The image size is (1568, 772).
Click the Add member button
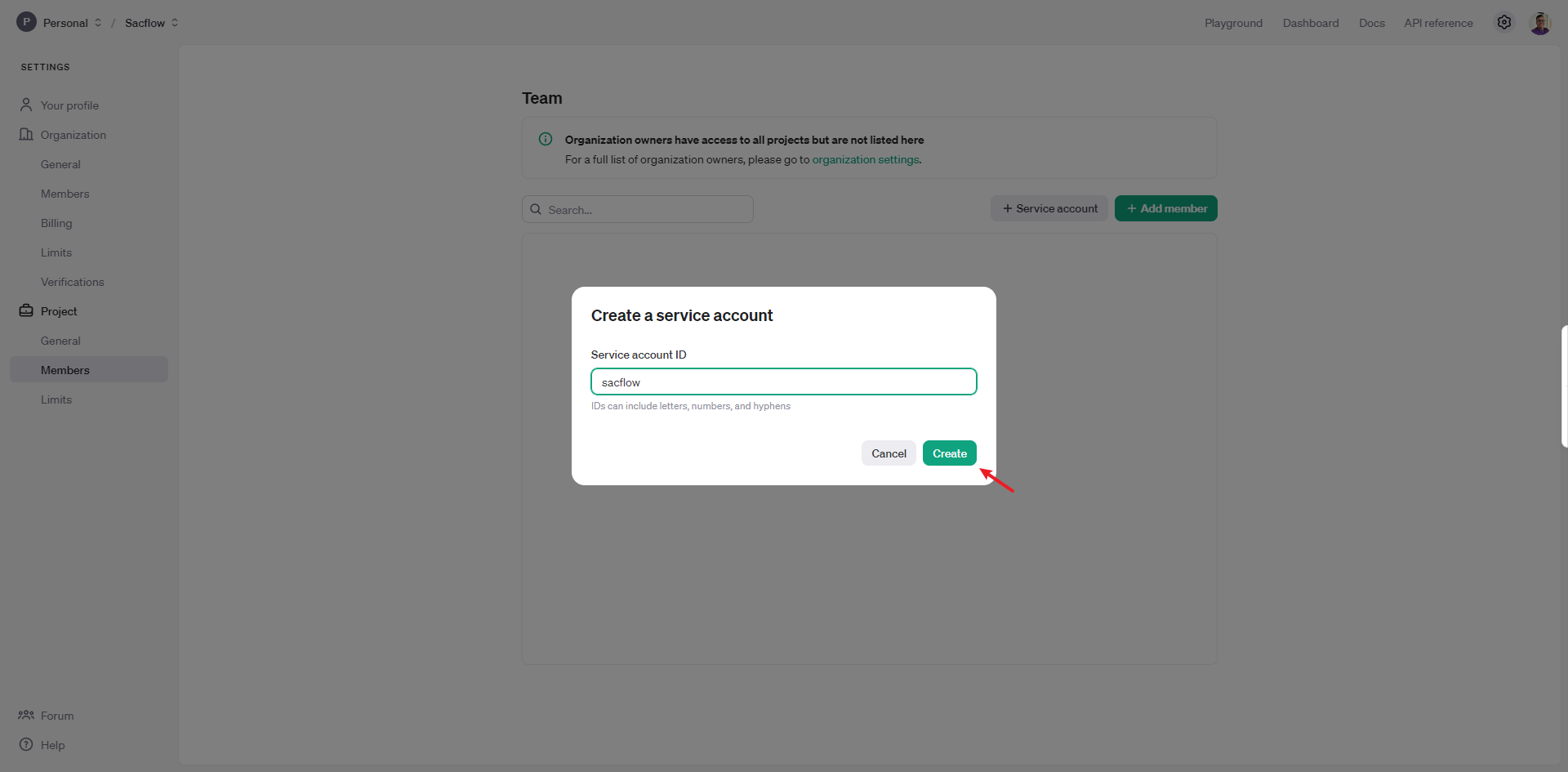[1165, 208]
